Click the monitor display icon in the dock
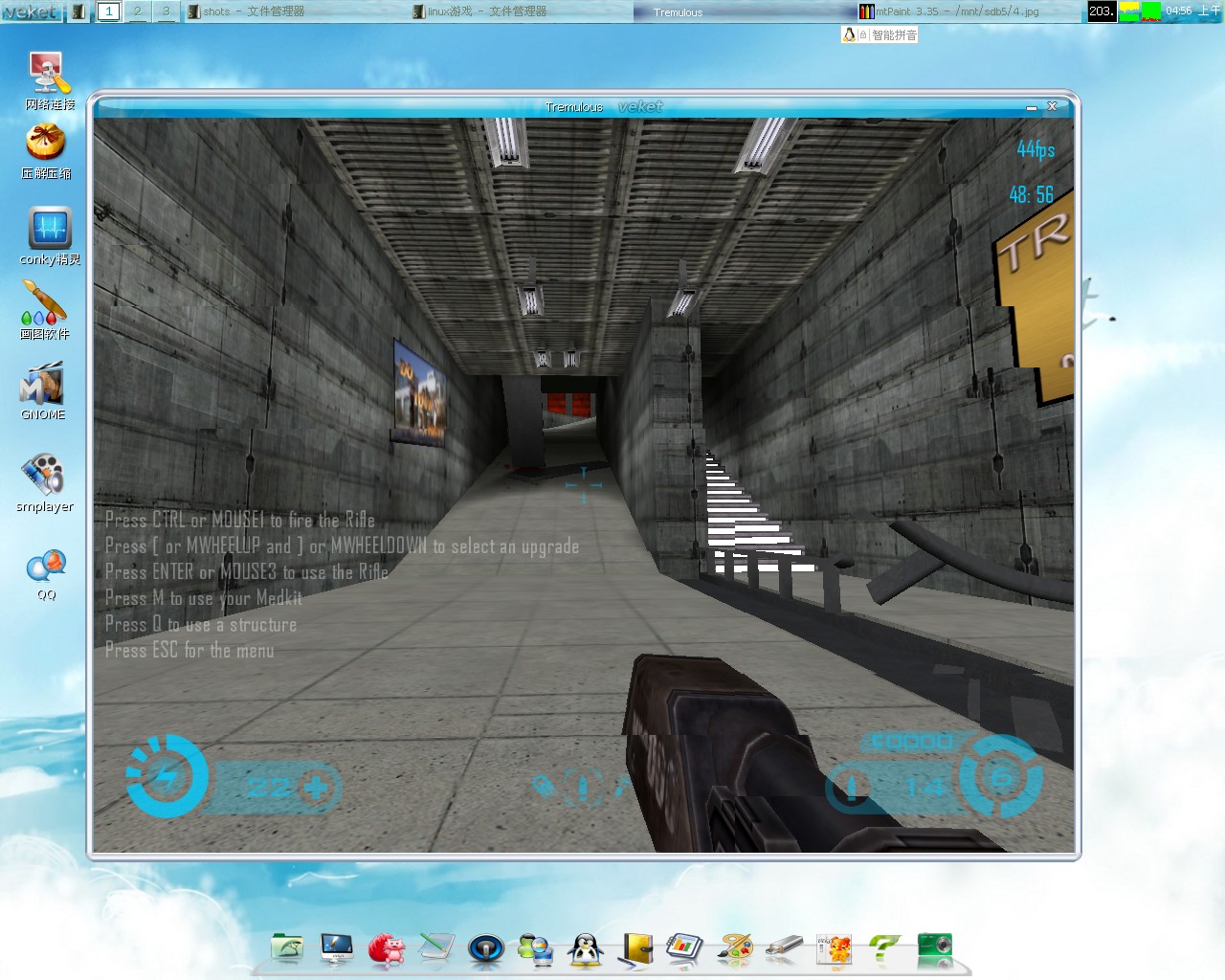The image size is (1225, 980). point(337,948)
